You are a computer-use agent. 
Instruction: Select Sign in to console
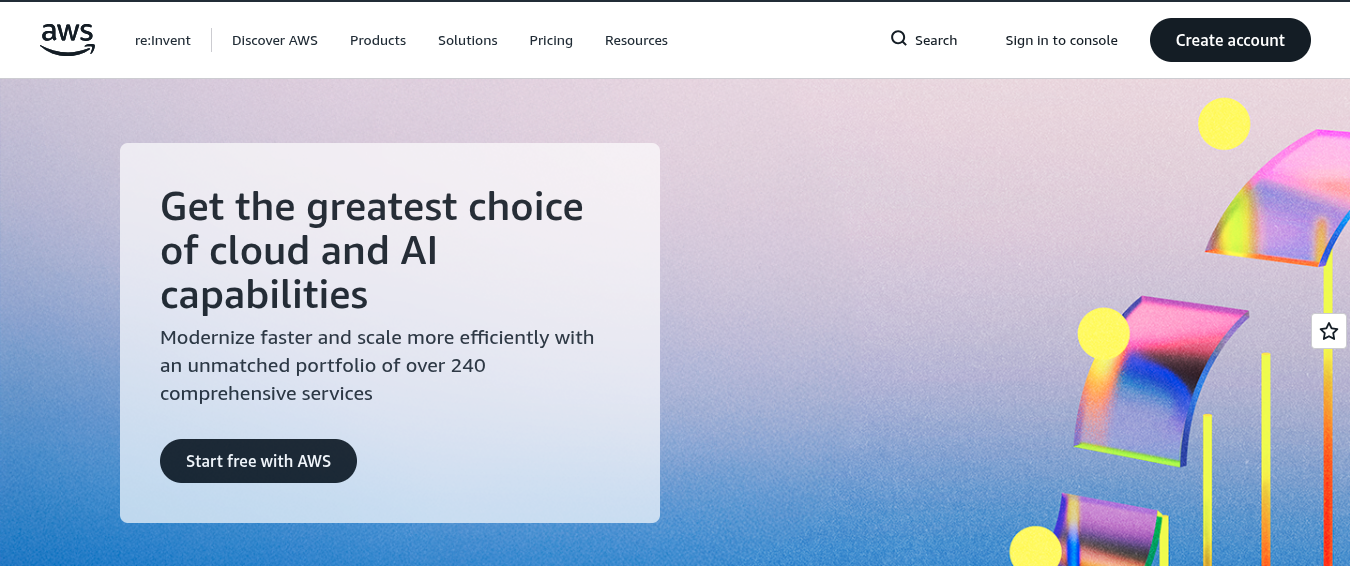pyautogui.click(x=1061, y=41)
